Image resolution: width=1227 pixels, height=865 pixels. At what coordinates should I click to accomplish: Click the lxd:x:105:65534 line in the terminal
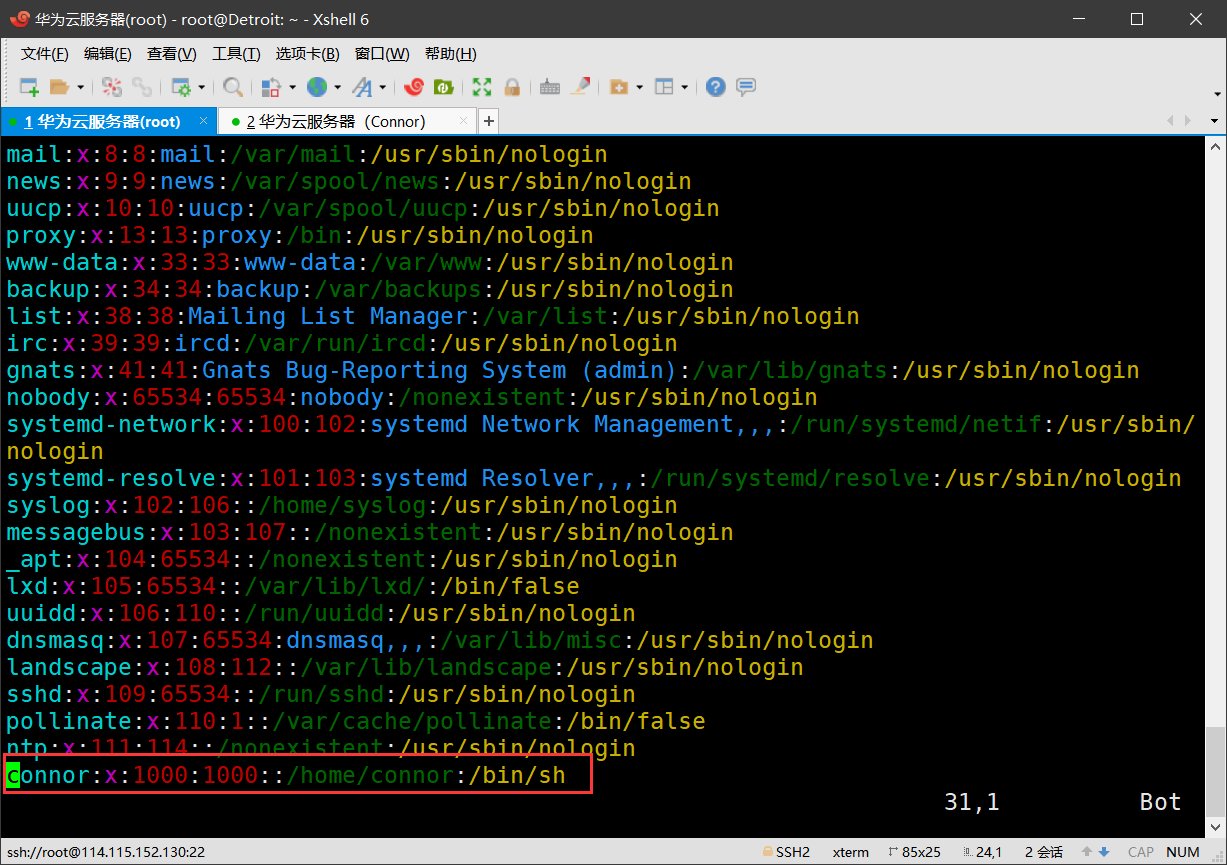(x=293, y=586)
